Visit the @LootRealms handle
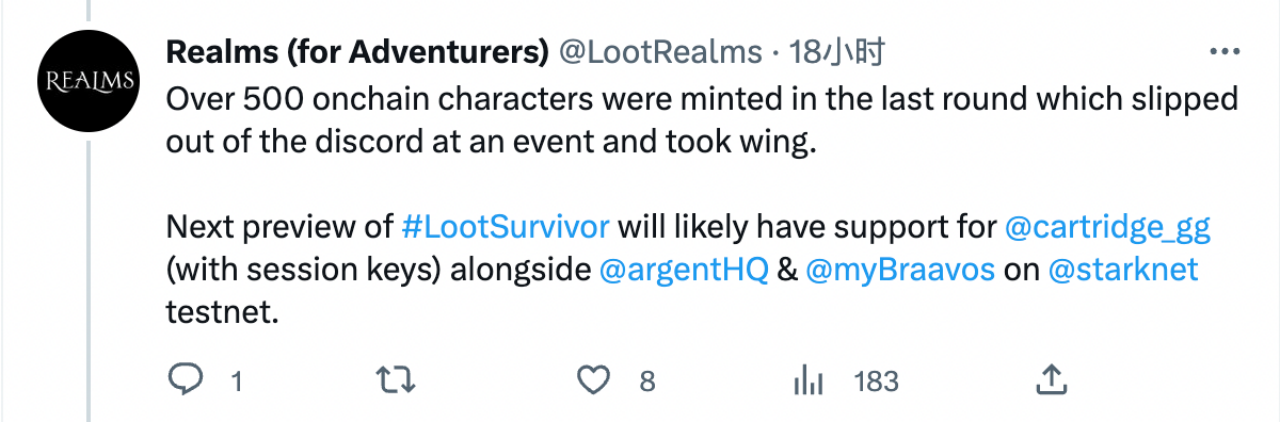The image size is (1280, 422). click(x=662, y=52)
